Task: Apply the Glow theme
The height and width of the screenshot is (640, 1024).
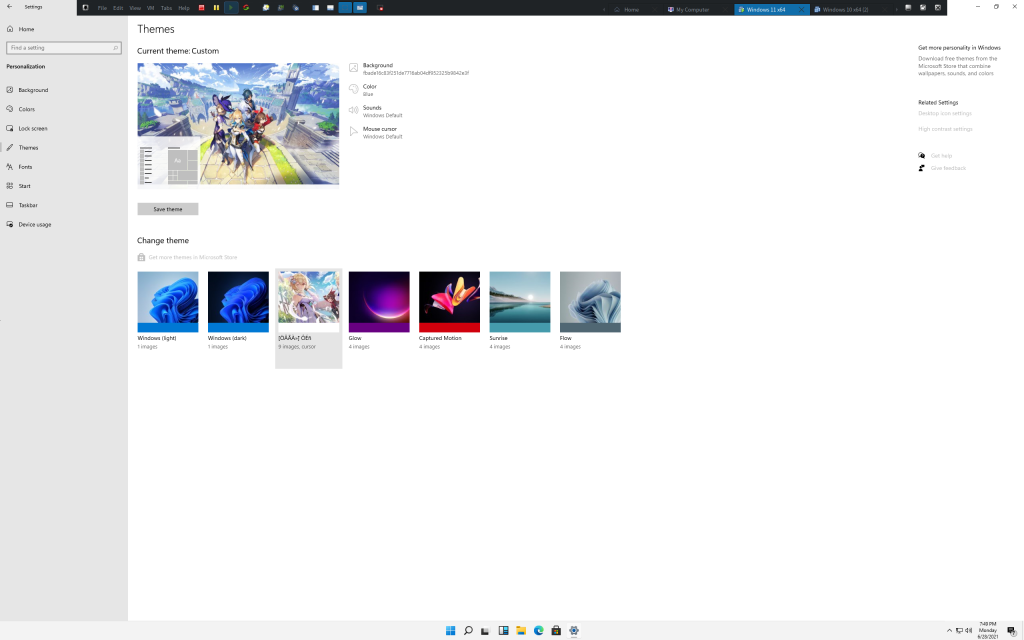Action: 379,302
